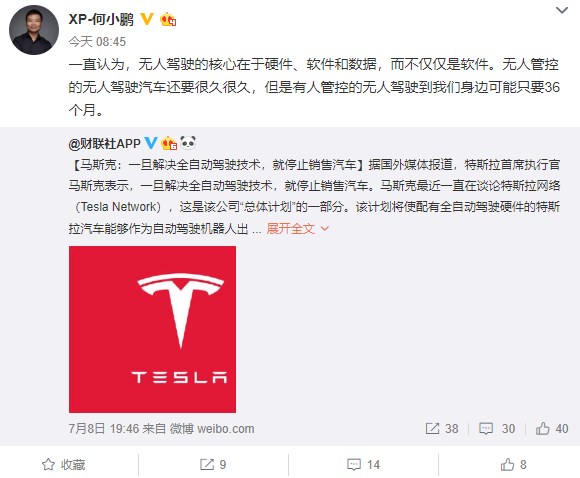The height and width of the screenshot is (478, 580).
Task: Like this post showing 8 likes
Action: pos(513,464)
